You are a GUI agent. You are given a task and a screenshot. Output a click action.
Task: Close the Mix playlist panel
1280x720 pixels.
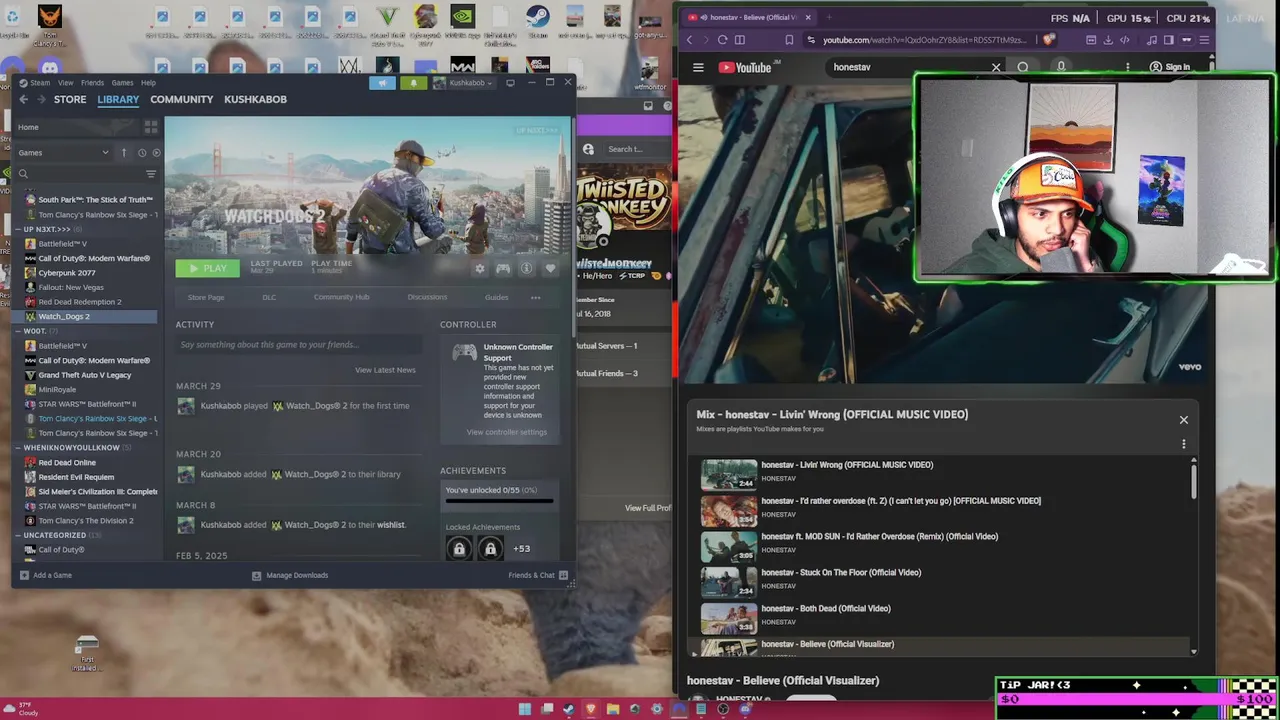click(x=1184, y=420)
